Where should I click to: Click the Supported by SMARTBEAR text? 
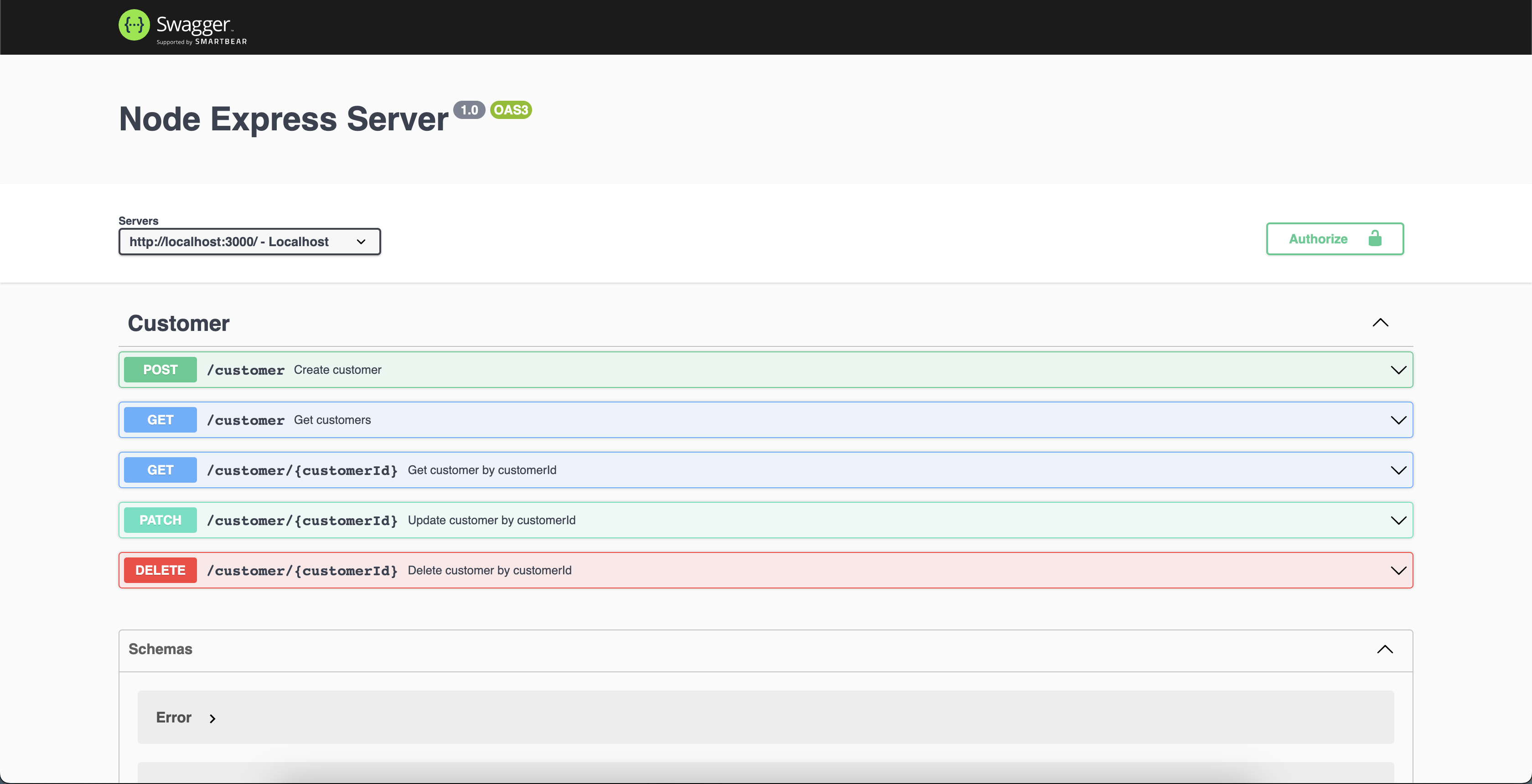(202, 41)
